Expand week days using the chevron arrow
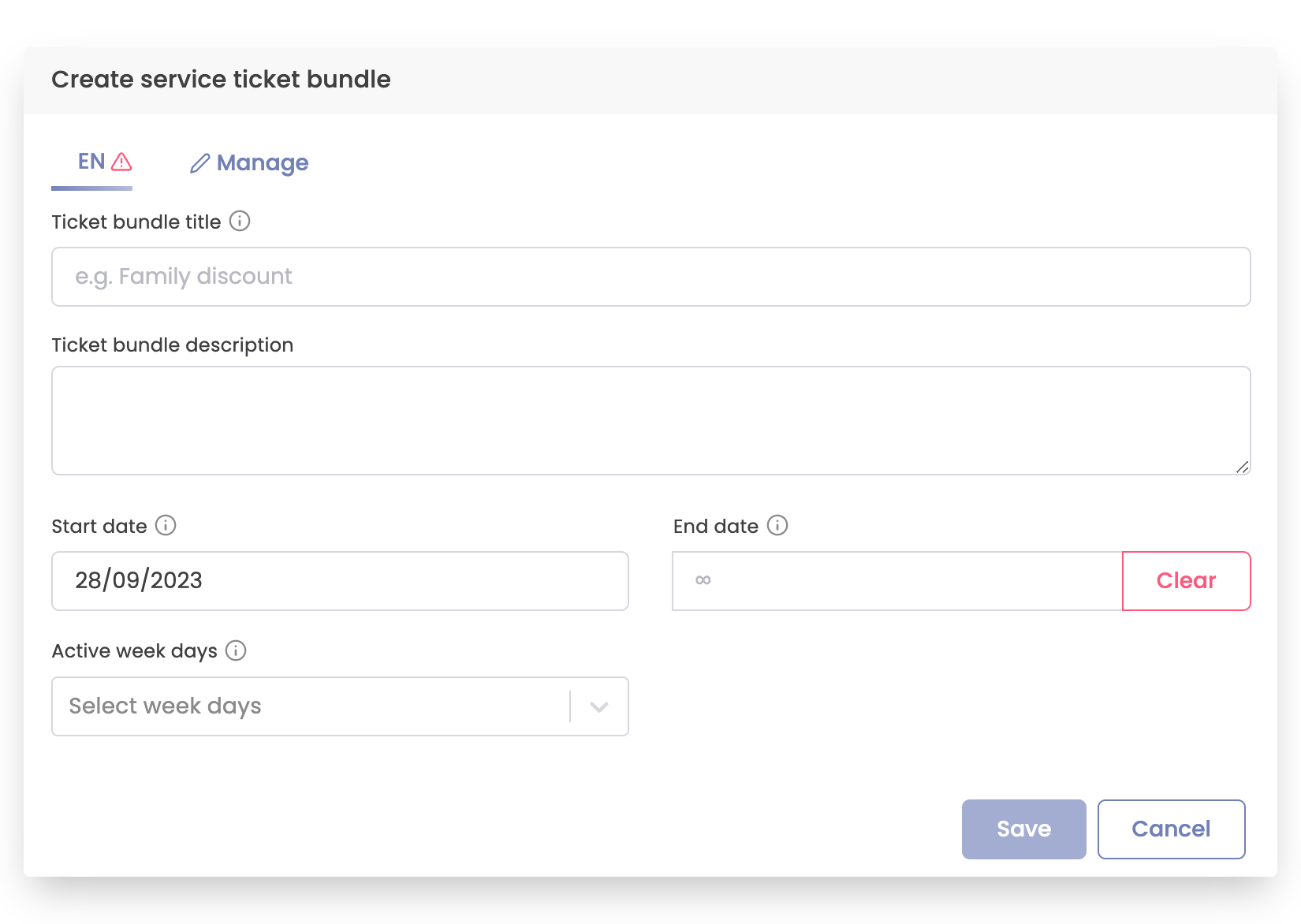 pyautogui.click(x=599, y=706)
